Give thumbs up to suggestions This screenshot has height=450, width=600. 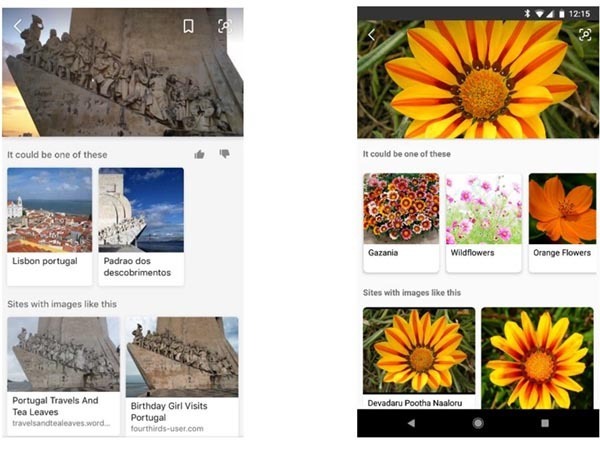(x=199, y=154)
